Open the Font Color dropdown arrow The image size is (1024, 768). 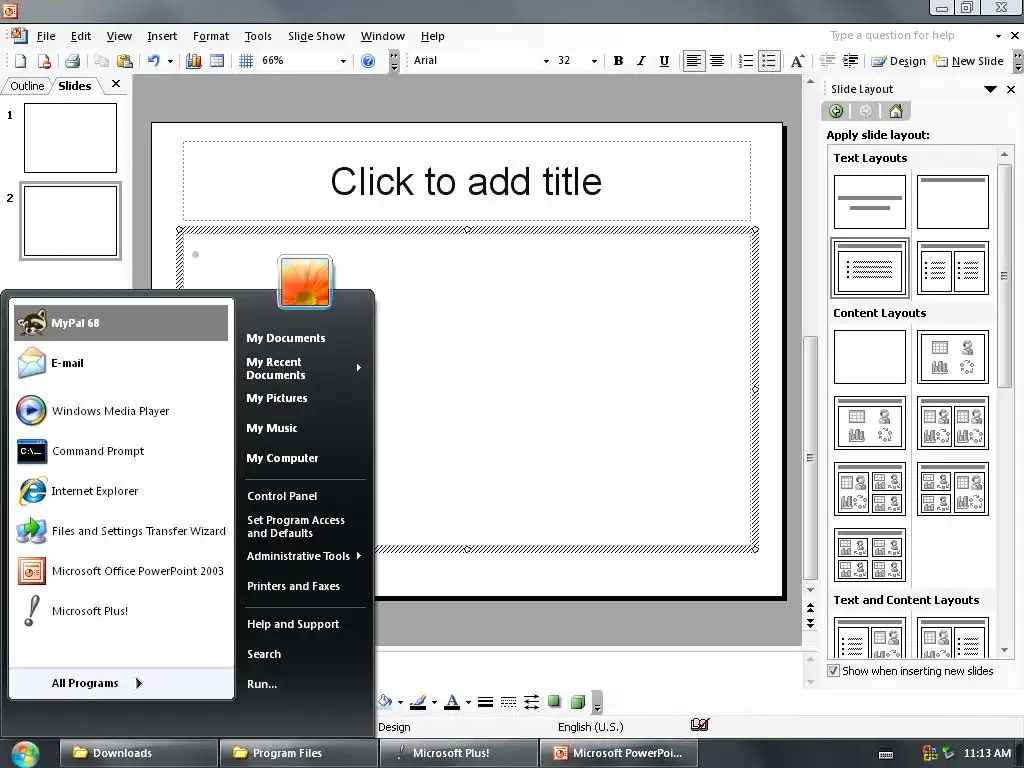tap(468, 703)
